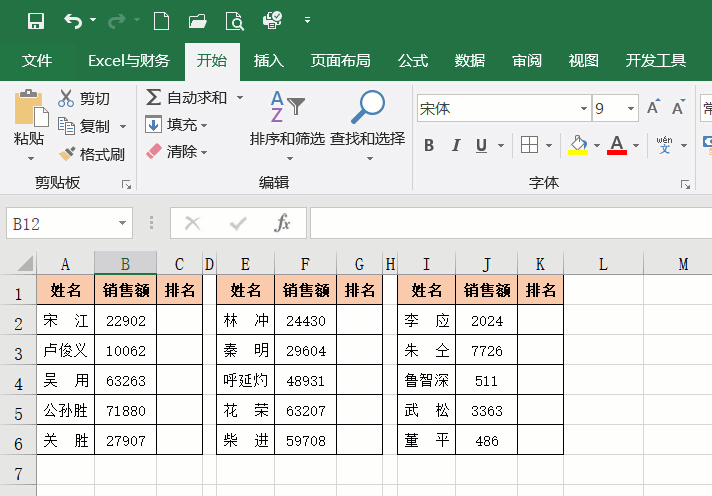
Task: Expand the font color dropdown arrow
Action: tap(636, 146)
